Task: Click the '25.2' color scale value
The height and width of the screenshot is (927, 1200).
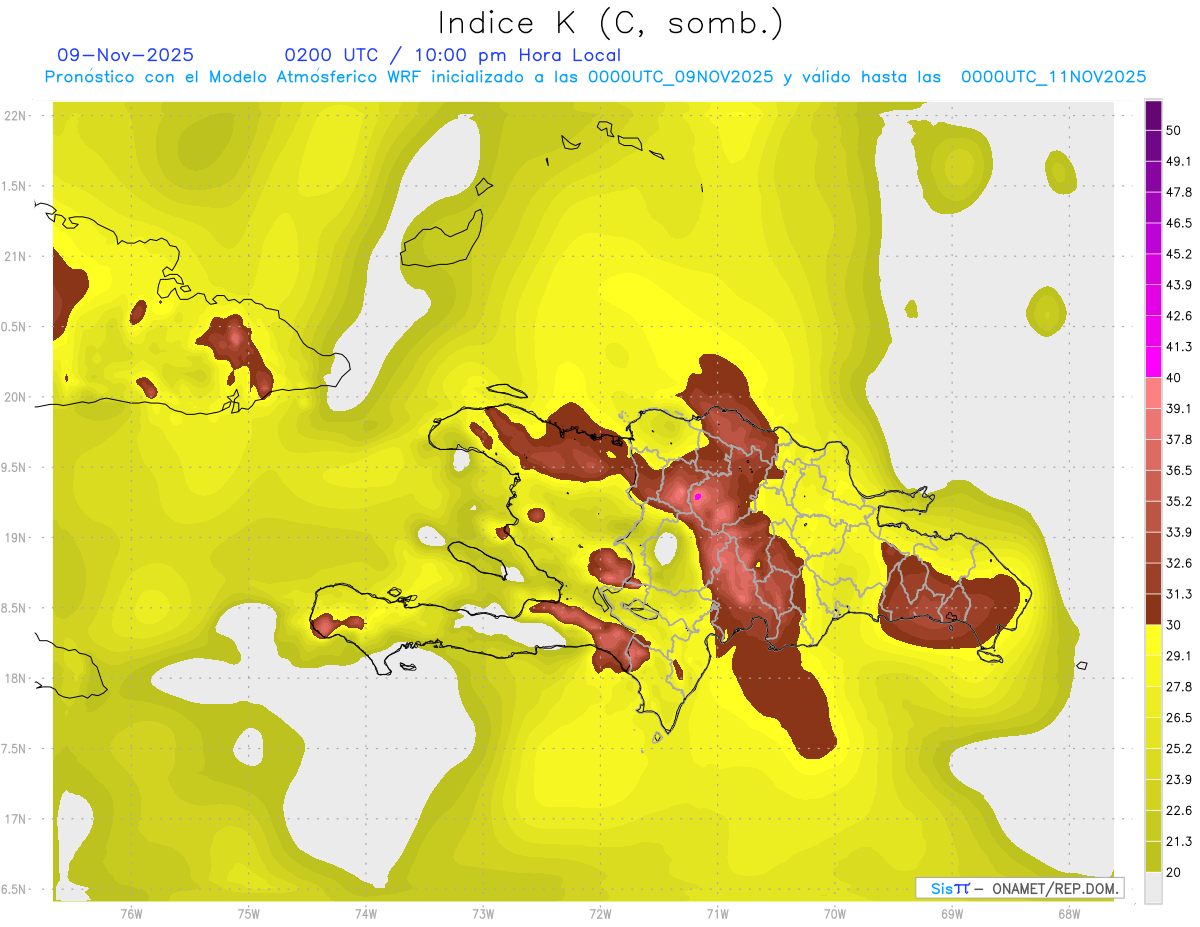Action: coord(1179,748)
